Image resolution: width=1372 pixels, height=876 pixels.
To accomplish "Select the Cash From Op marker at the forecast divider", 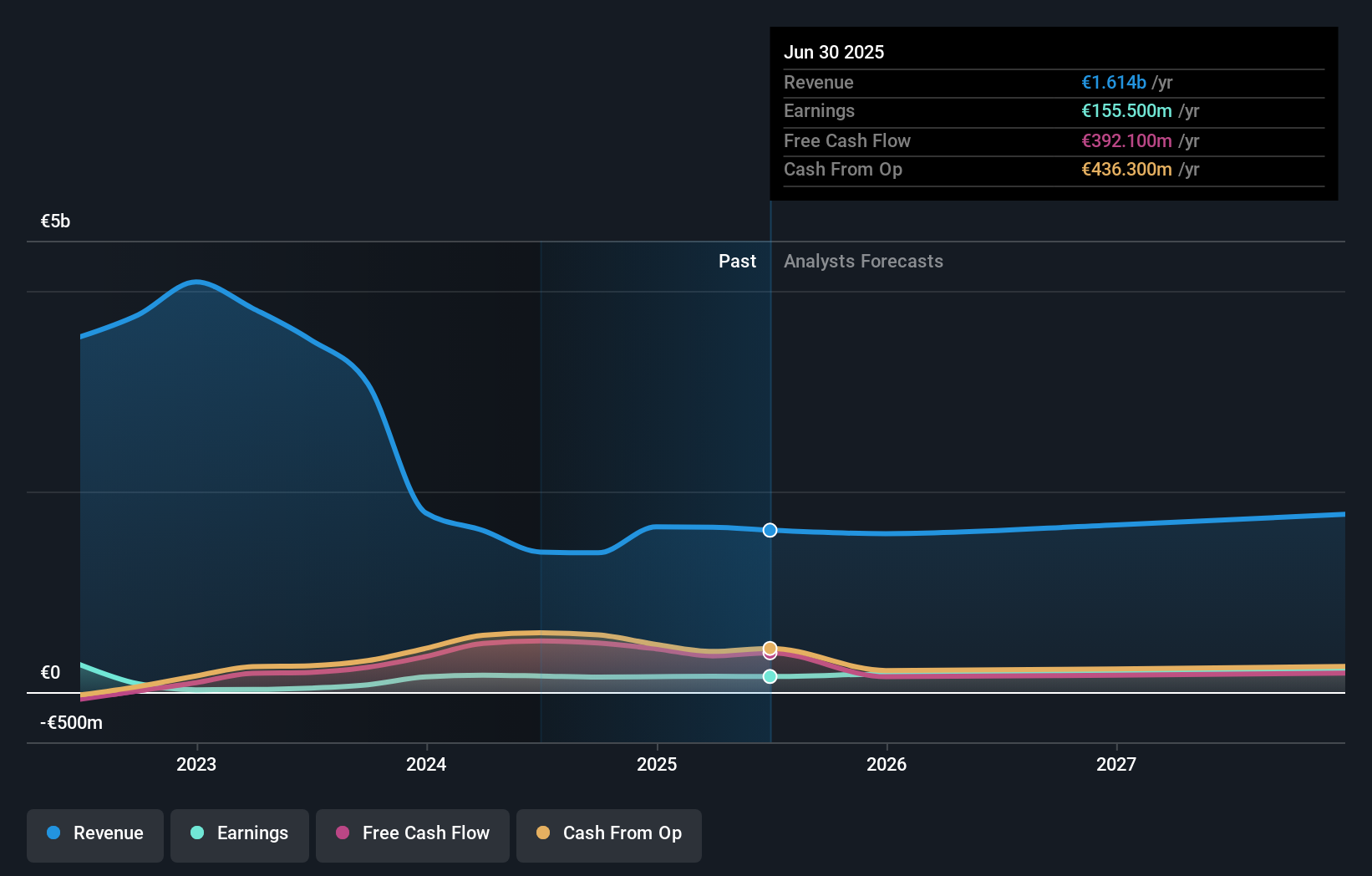I will tap(770, 647).
